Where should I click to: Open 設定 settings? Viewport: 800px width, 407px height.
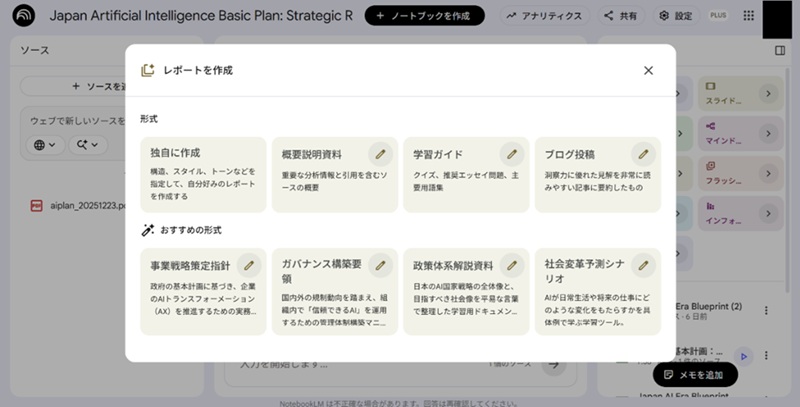pos(676,16)
